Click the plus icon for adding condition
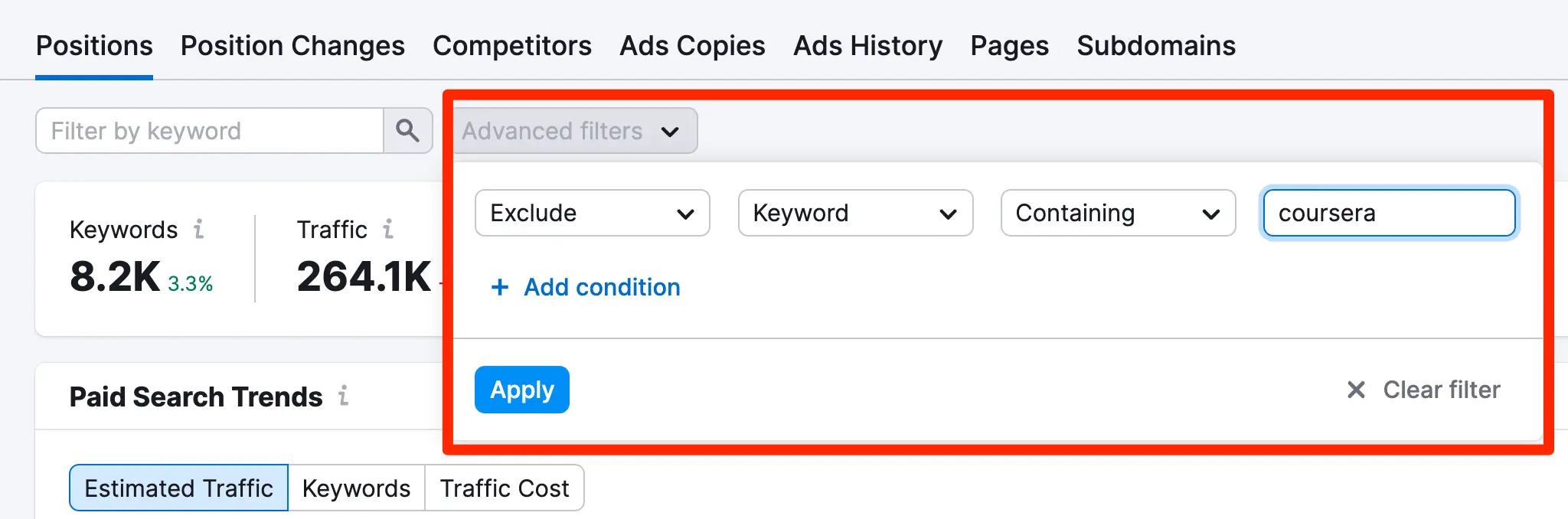 500,287
